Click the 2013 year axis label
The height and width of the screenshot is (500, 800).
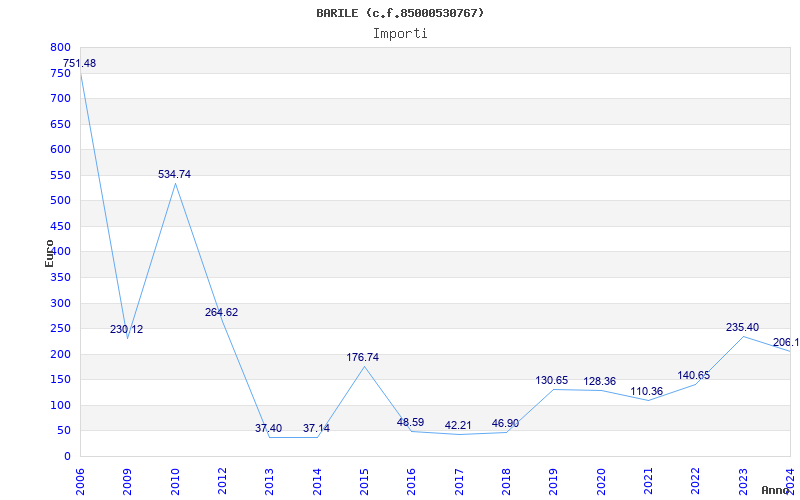coord(269,482)
